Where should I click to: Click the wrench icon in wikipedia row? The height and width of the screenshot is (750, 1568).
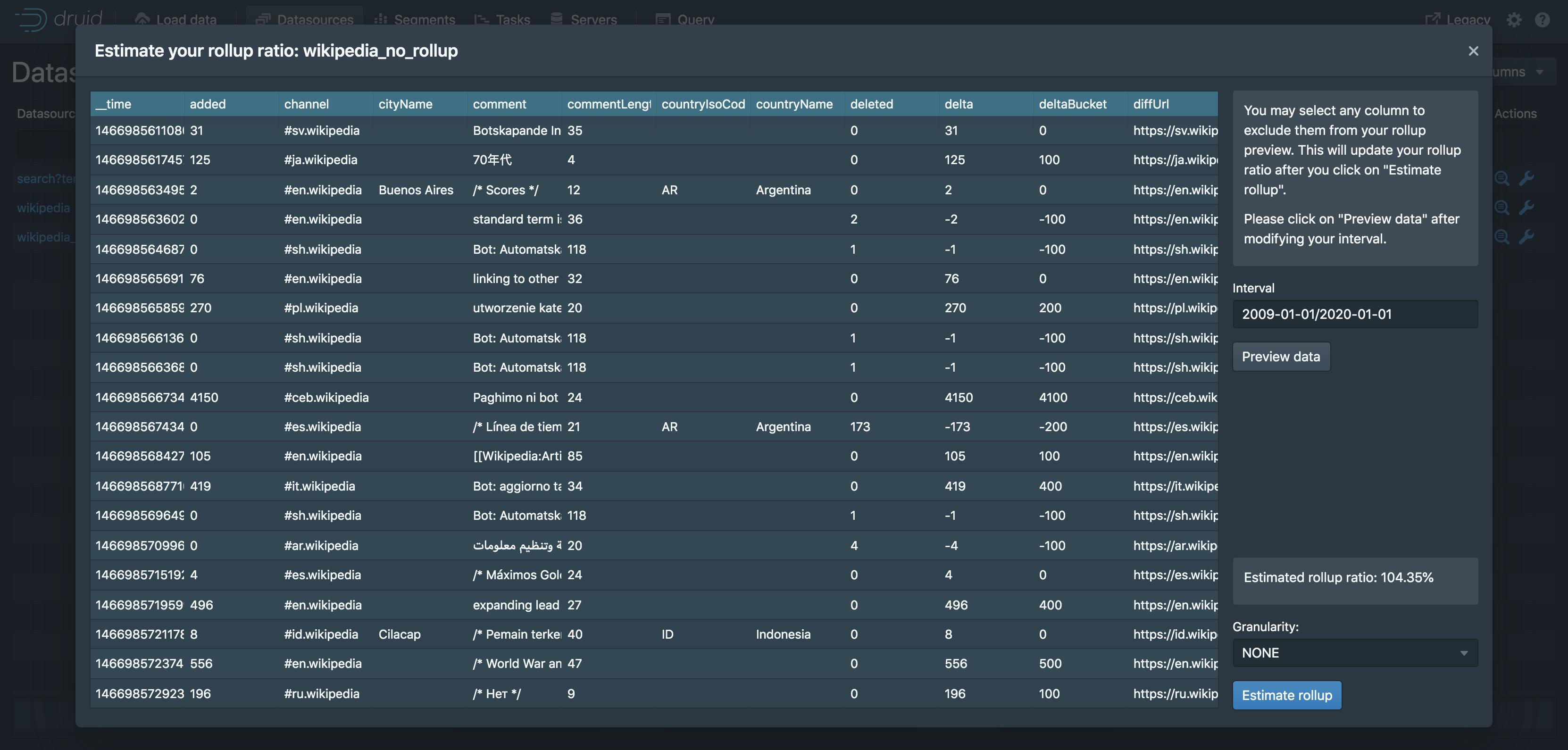click(x=1526, y=208)
